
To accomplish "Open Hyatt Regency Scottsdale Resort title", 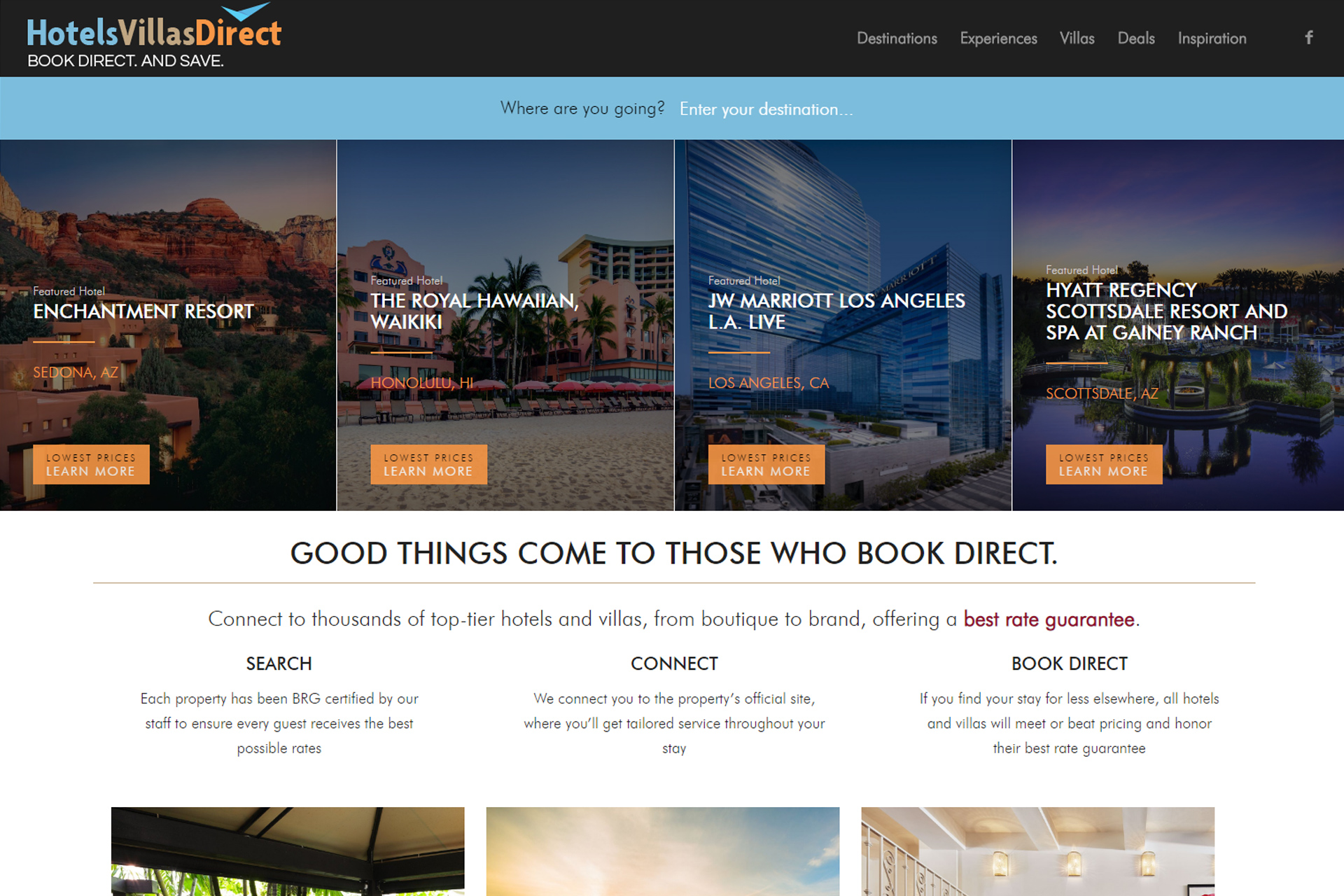I will coord(1167,311).
